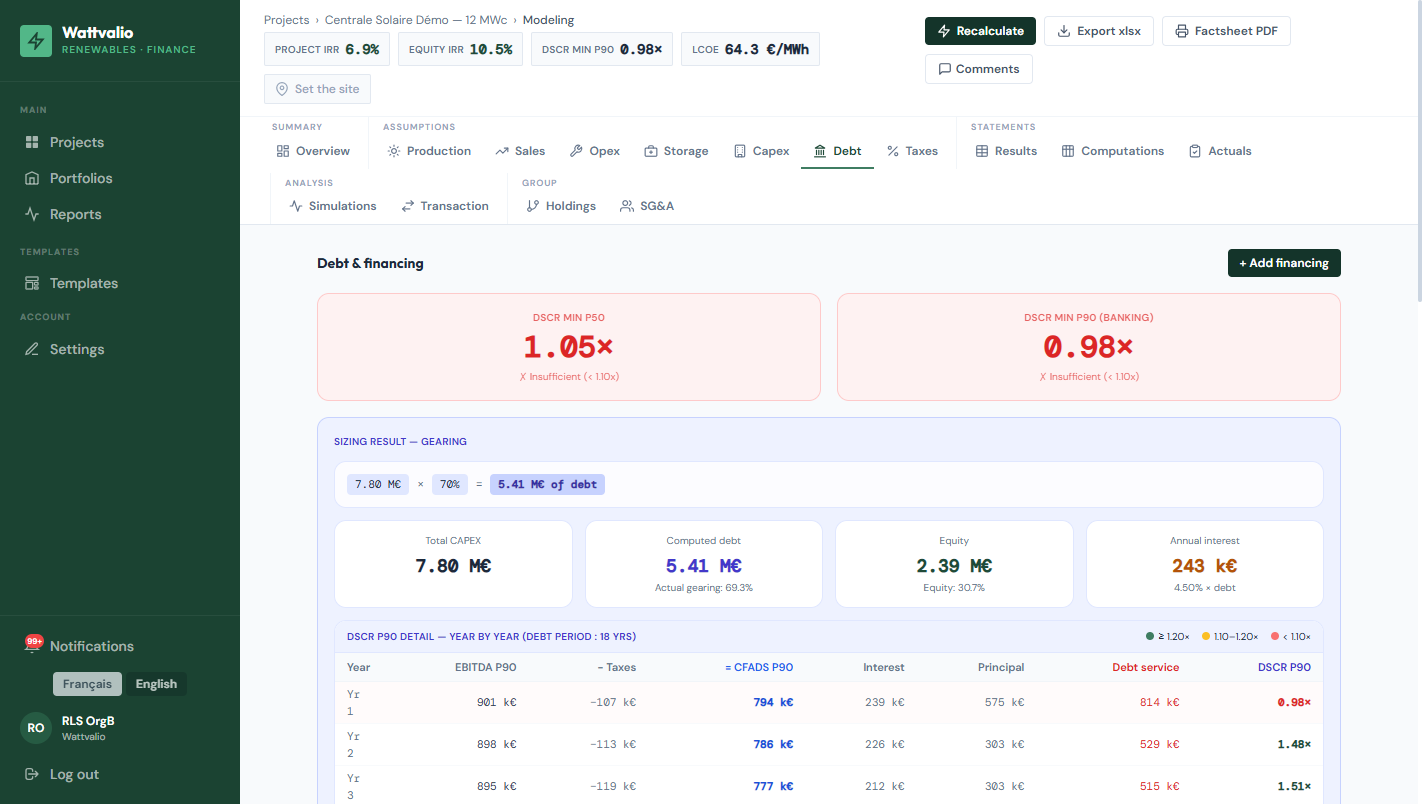Switch to the Sales tab

coord(520,151)
